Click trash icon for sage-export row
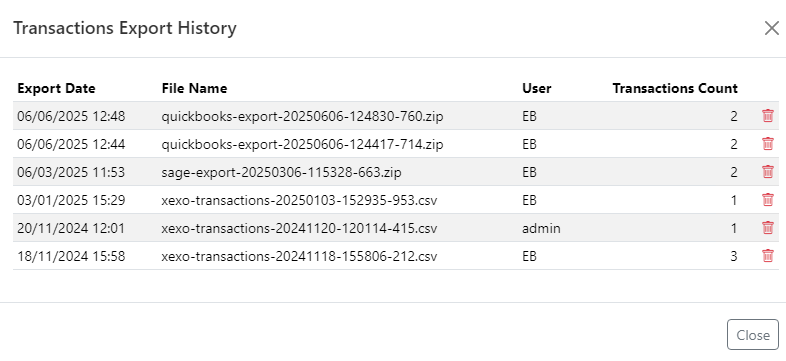This screenshot has width=786, height=361. coord(767,172)
